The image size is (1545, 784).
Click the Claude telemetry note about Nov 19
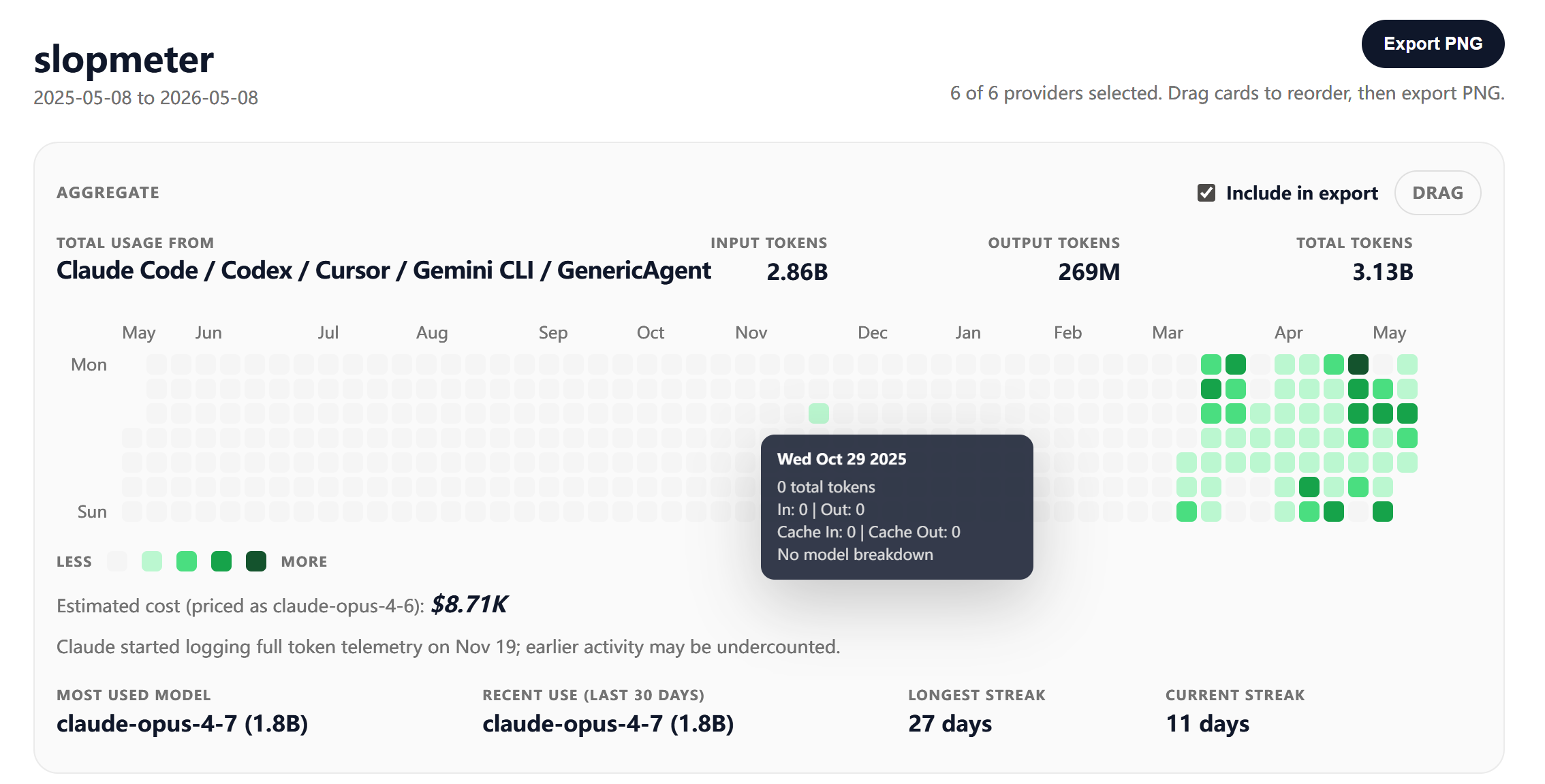[x=448, y=646]
